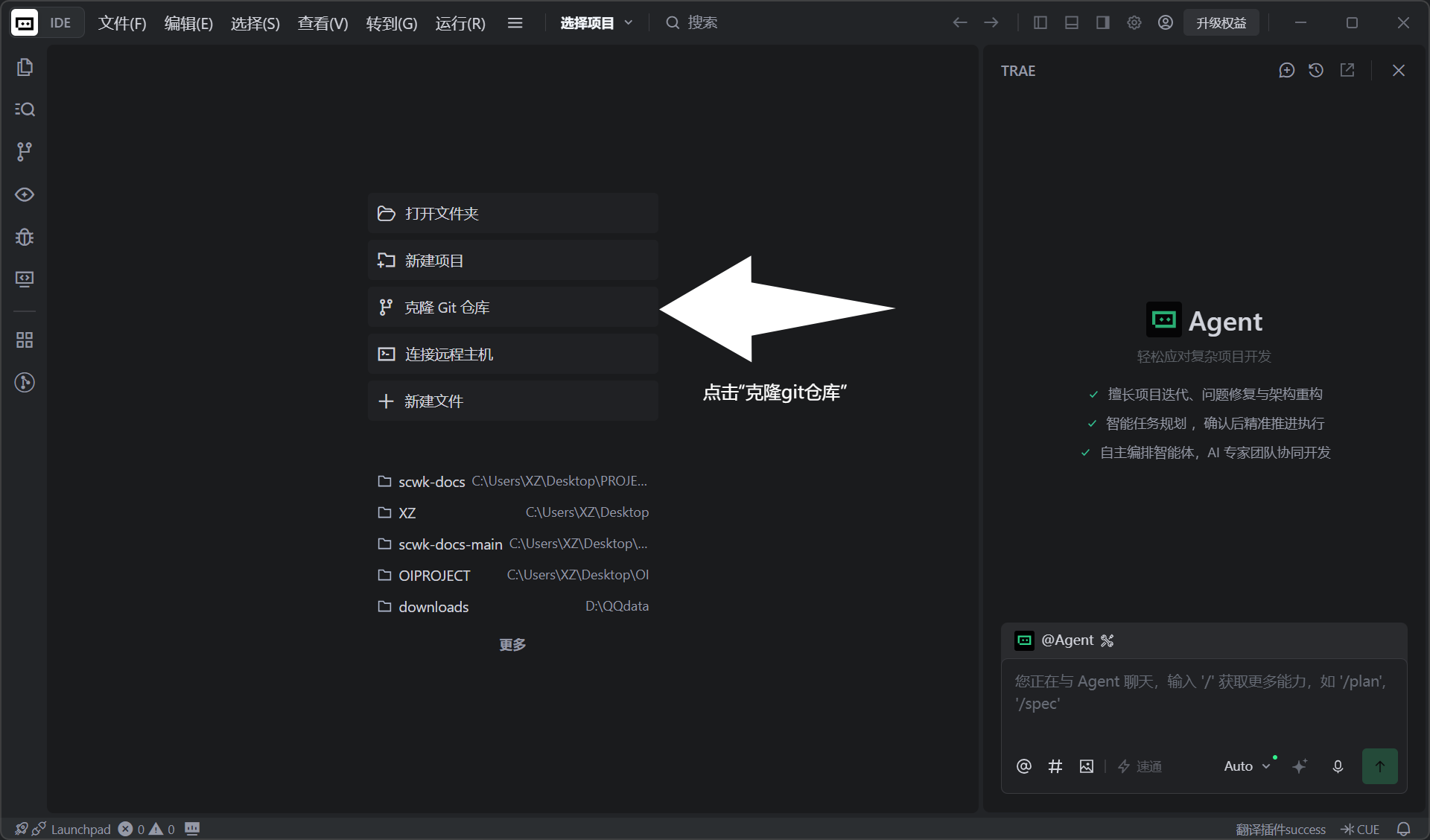Viewport: 1430px width, 840px height.
Task: Click 克隆 Git 仓库 button
Action: tap(513, 308)
